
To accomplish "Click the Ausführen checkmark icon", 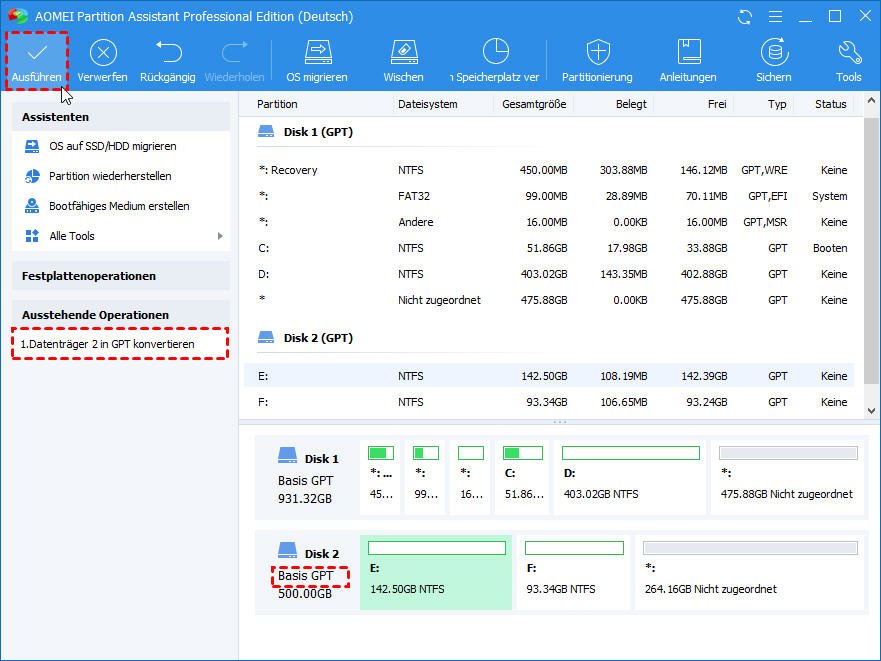I will click(37, 53).
